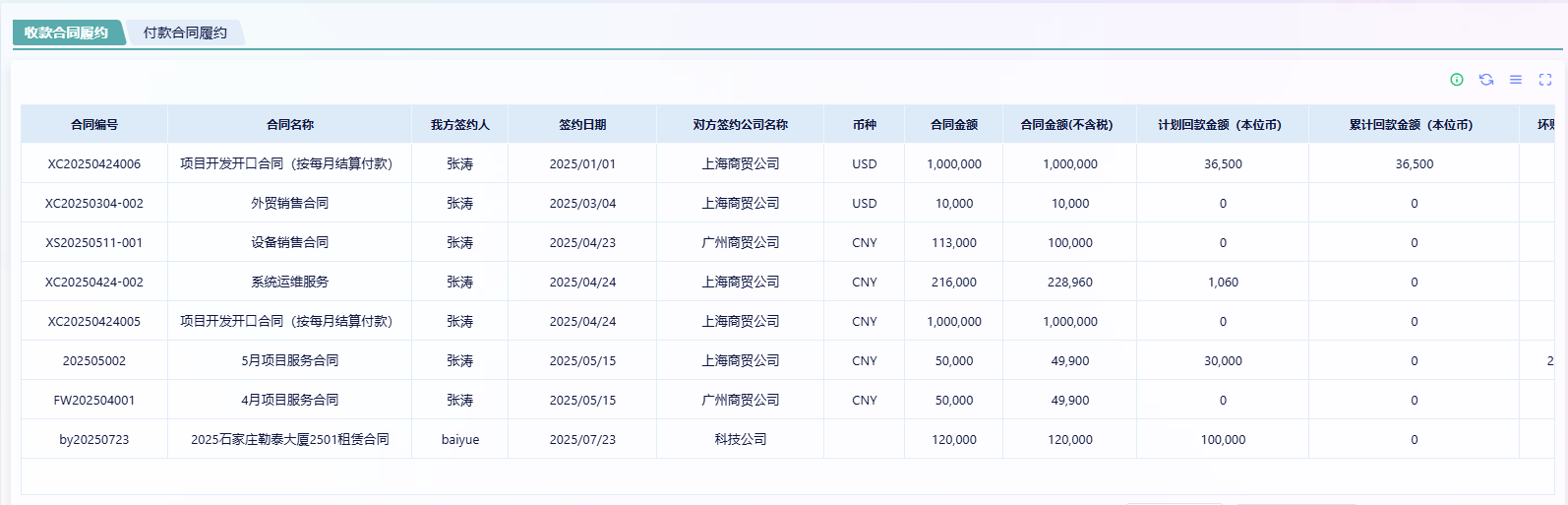Click the 签约日期 column header
This screenshot has height=505, width=1568.
click(x=582, y=125)
